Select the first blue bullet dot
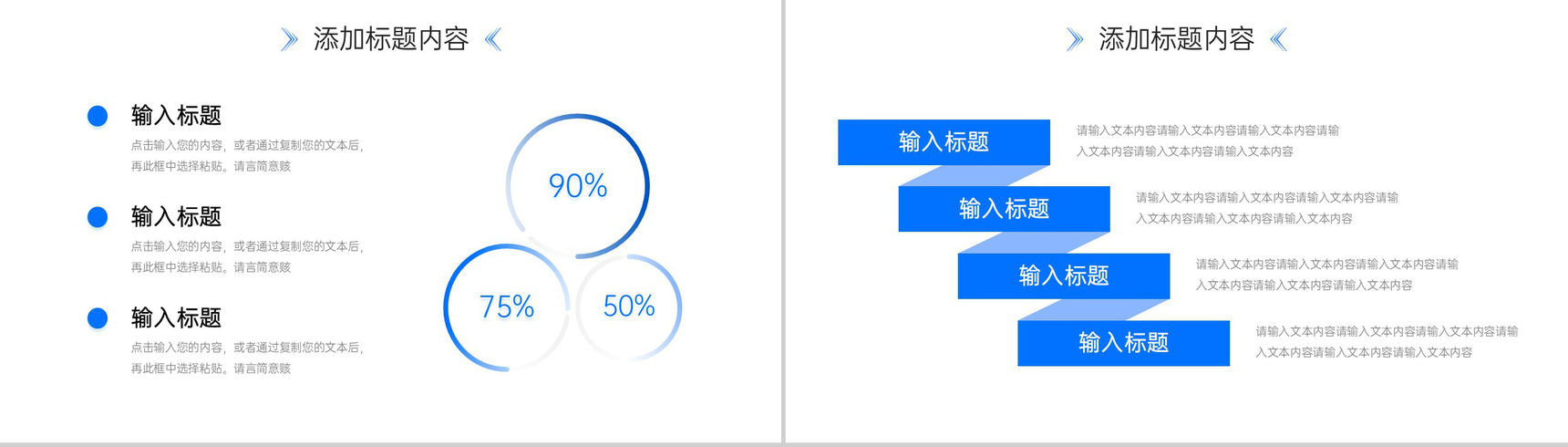 [98, 116]
